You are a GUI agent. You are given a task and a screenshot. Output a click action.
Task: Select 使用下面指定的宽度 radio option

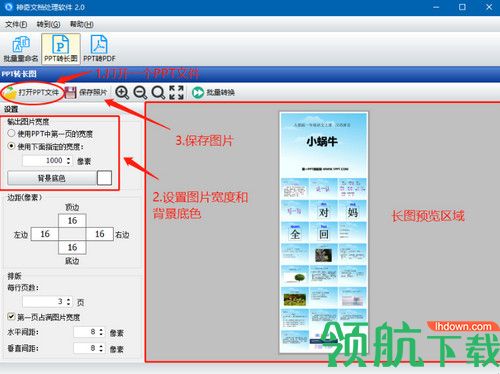(46, 147)
